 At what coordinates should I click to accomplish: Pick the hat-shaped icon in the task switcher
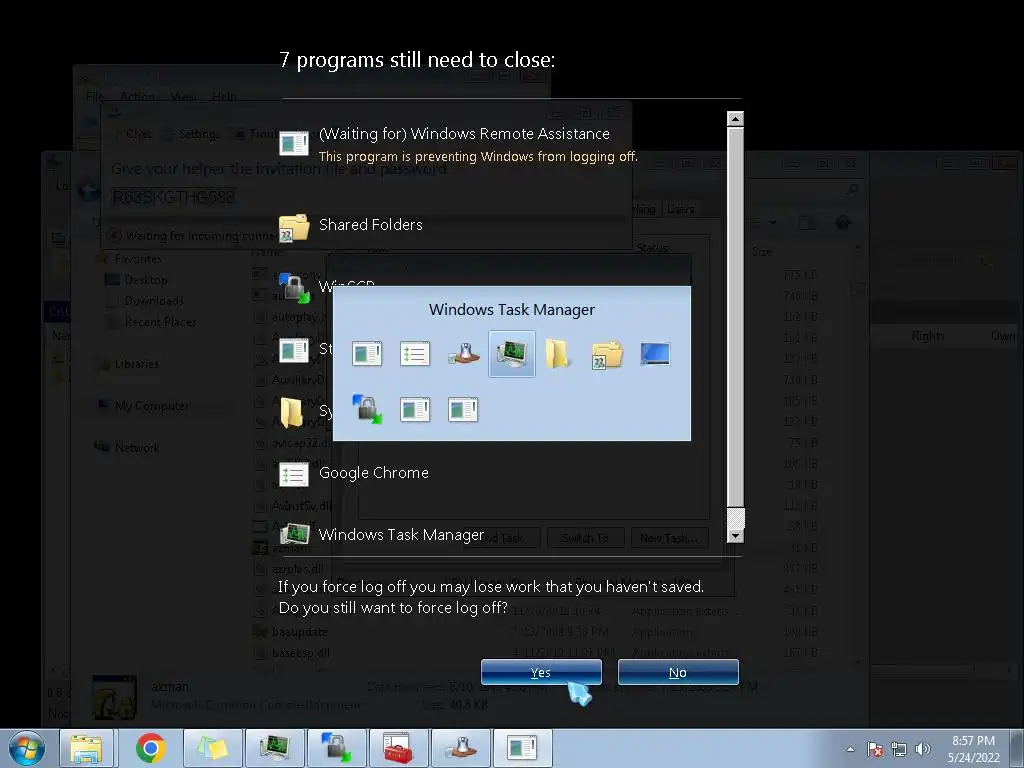pos(464,354)
